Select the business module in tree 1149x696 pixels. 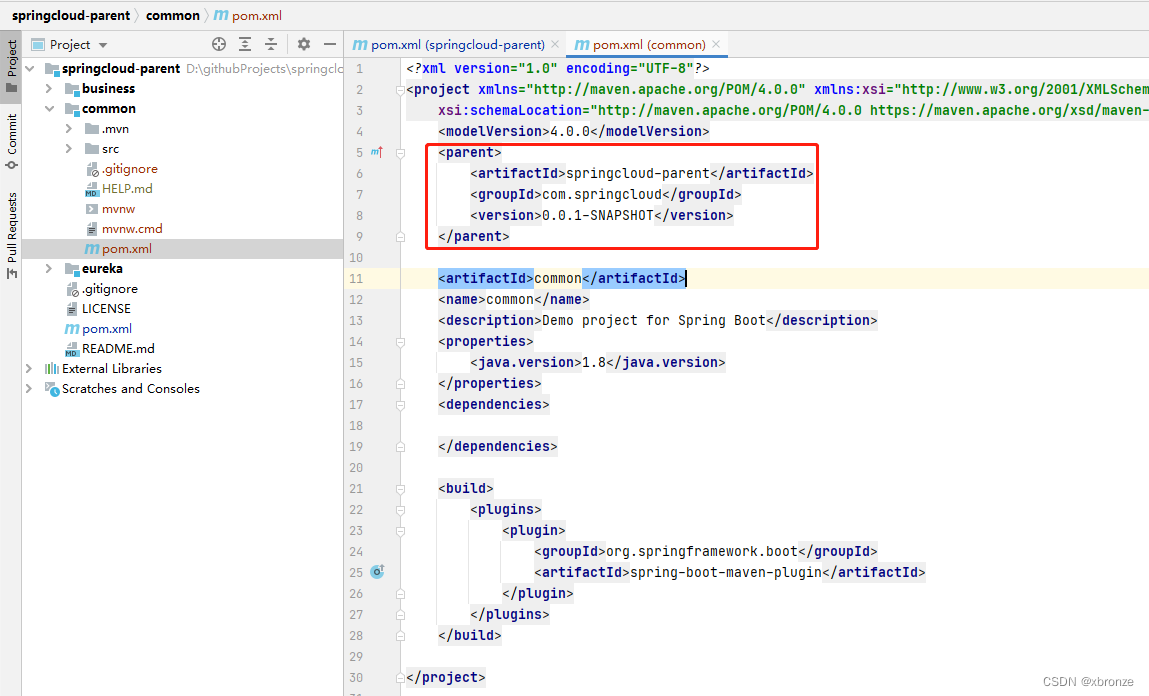click(x=108, y=89)
